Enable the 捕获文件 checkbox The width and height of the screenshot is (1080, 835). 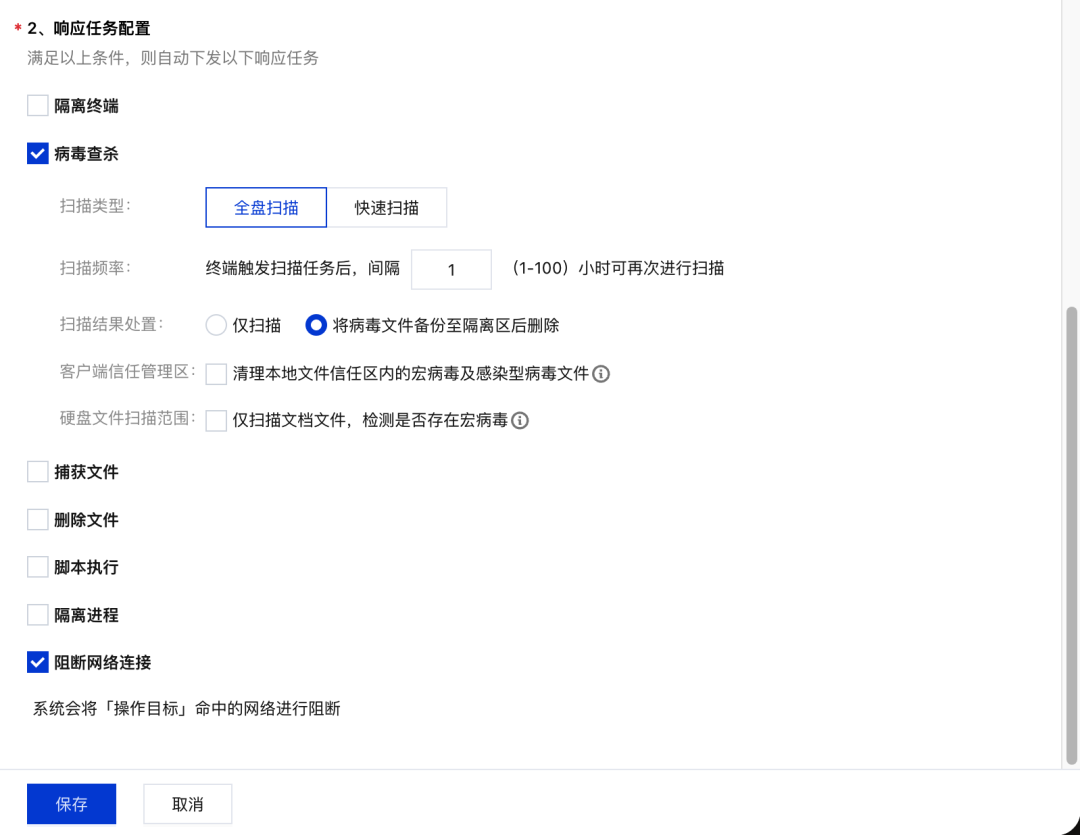point(36,471)
